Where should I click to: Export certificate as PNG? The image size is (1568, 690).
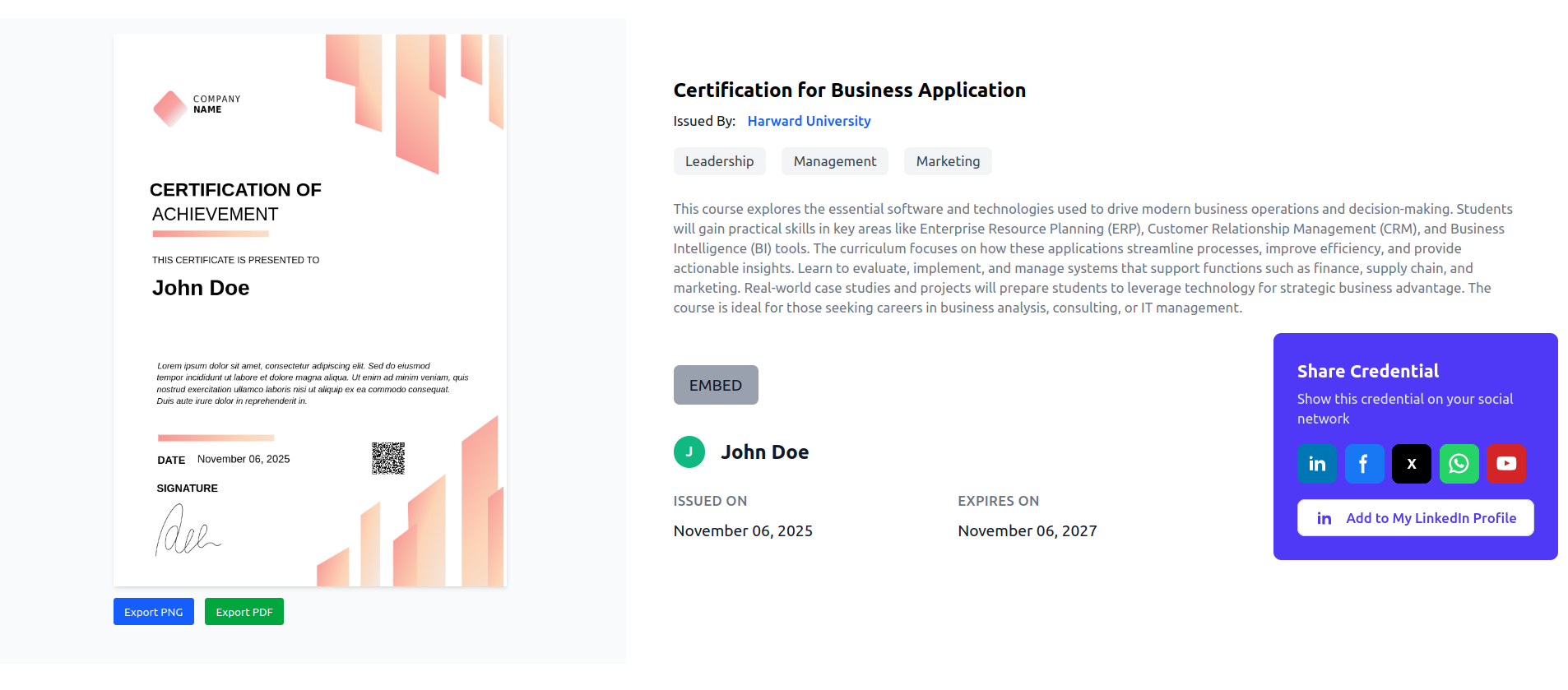click(154, 612)
